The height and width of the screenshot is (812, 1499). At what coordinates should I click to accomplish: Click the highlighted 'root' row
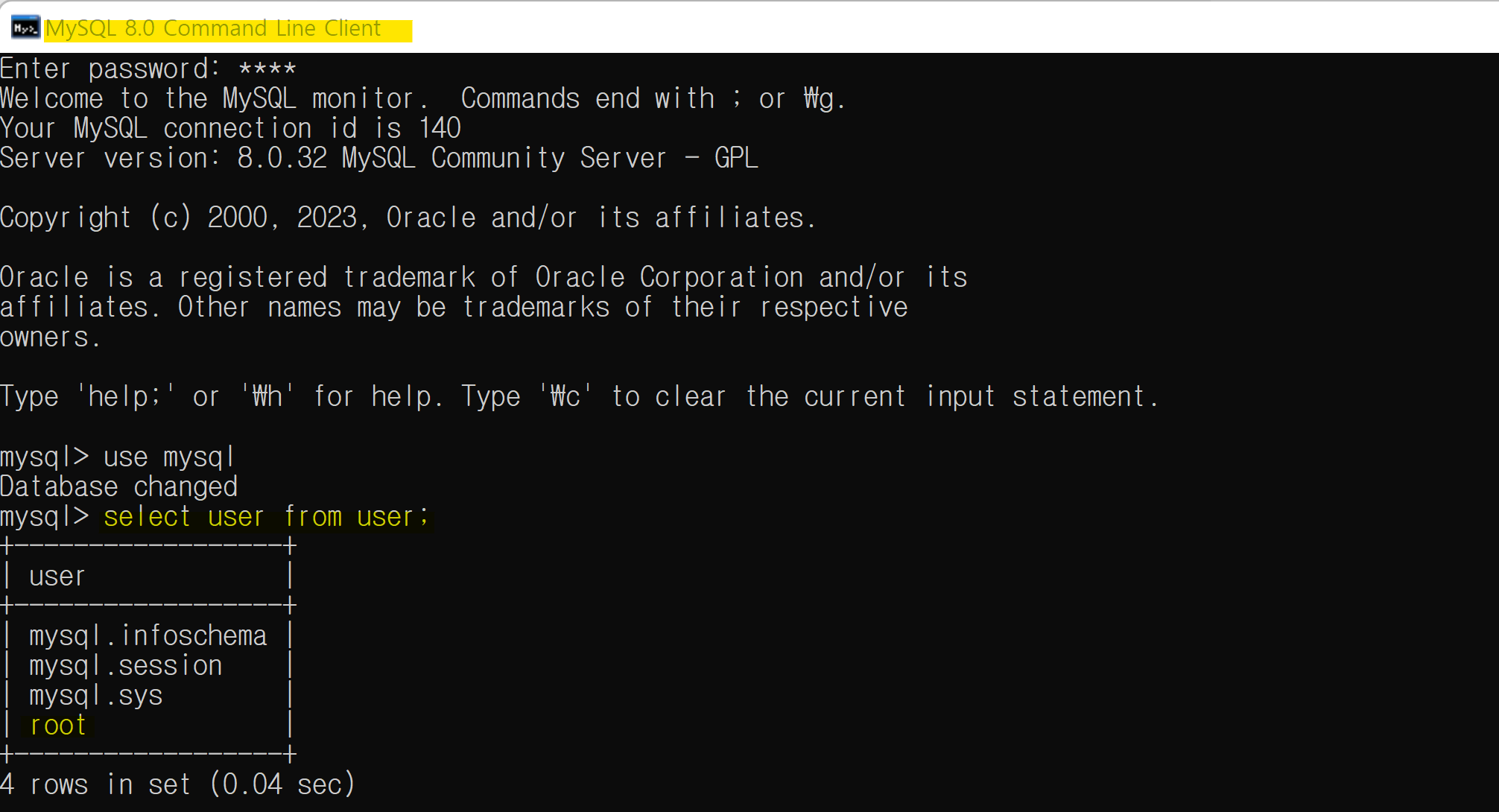[x=58, y=725]
